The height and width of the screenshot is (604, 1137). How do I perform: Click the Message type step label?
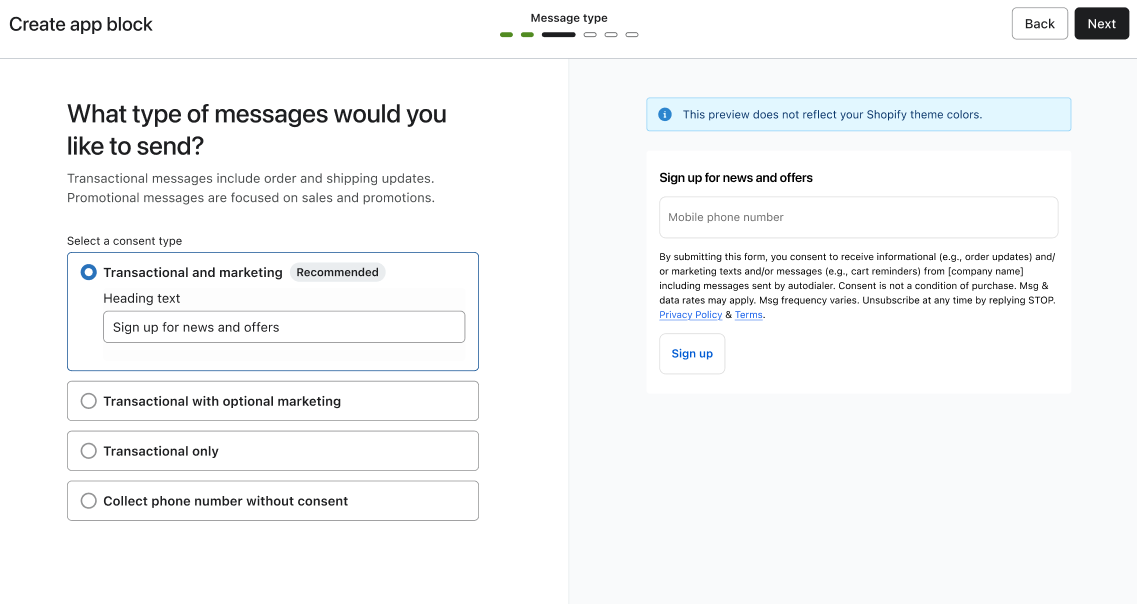coord(569,18)
